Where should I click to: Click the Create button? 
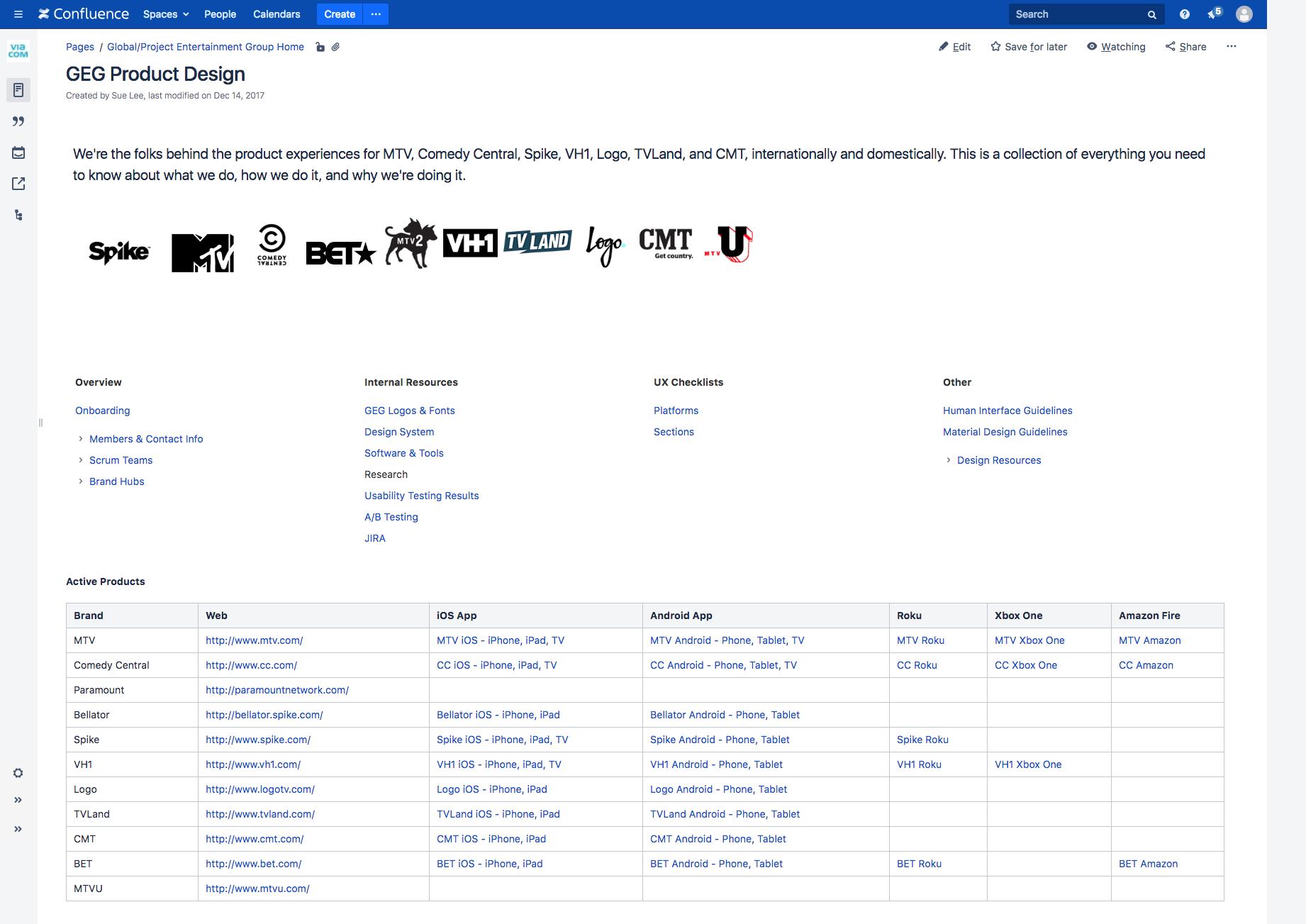[340, 14]
